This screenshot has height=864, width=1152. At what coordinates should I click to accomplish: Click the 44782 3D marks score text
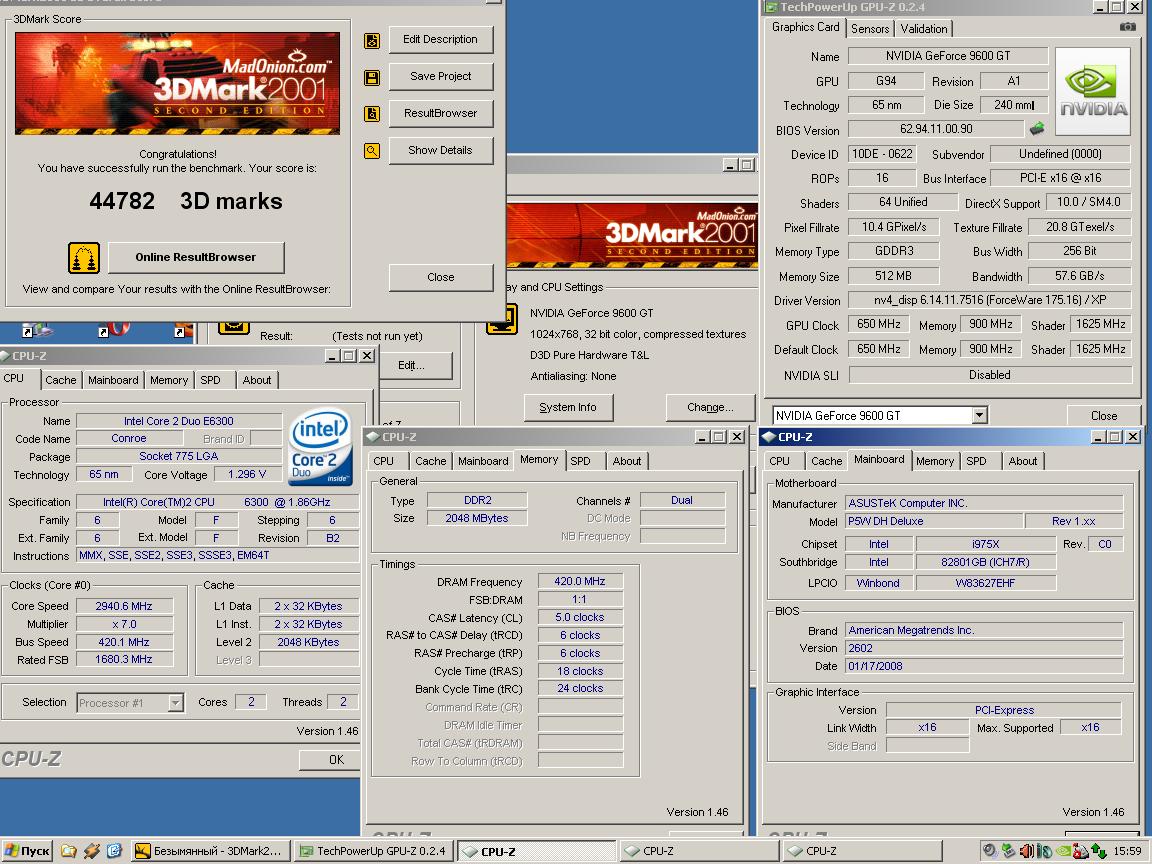186,201
